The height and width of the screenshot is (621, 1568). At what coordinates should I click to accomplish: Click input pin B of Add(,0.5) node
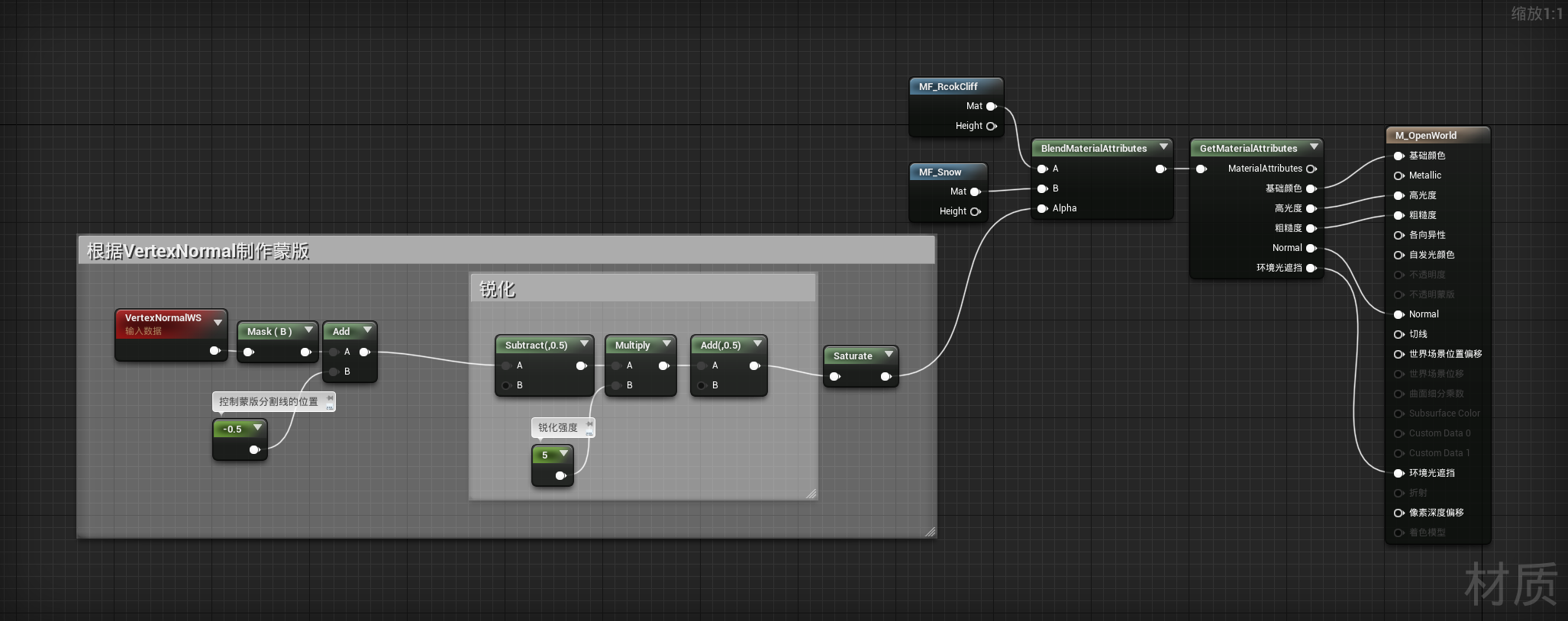[702, 386]
